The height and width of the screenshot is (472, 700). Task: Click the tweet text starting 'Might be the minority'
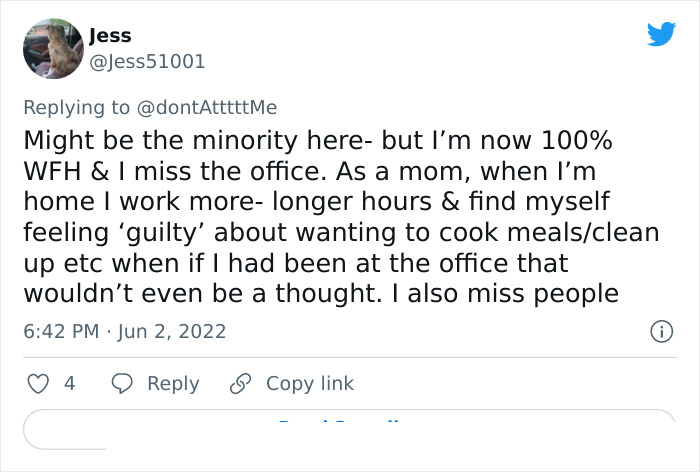(x=300, y=138)
